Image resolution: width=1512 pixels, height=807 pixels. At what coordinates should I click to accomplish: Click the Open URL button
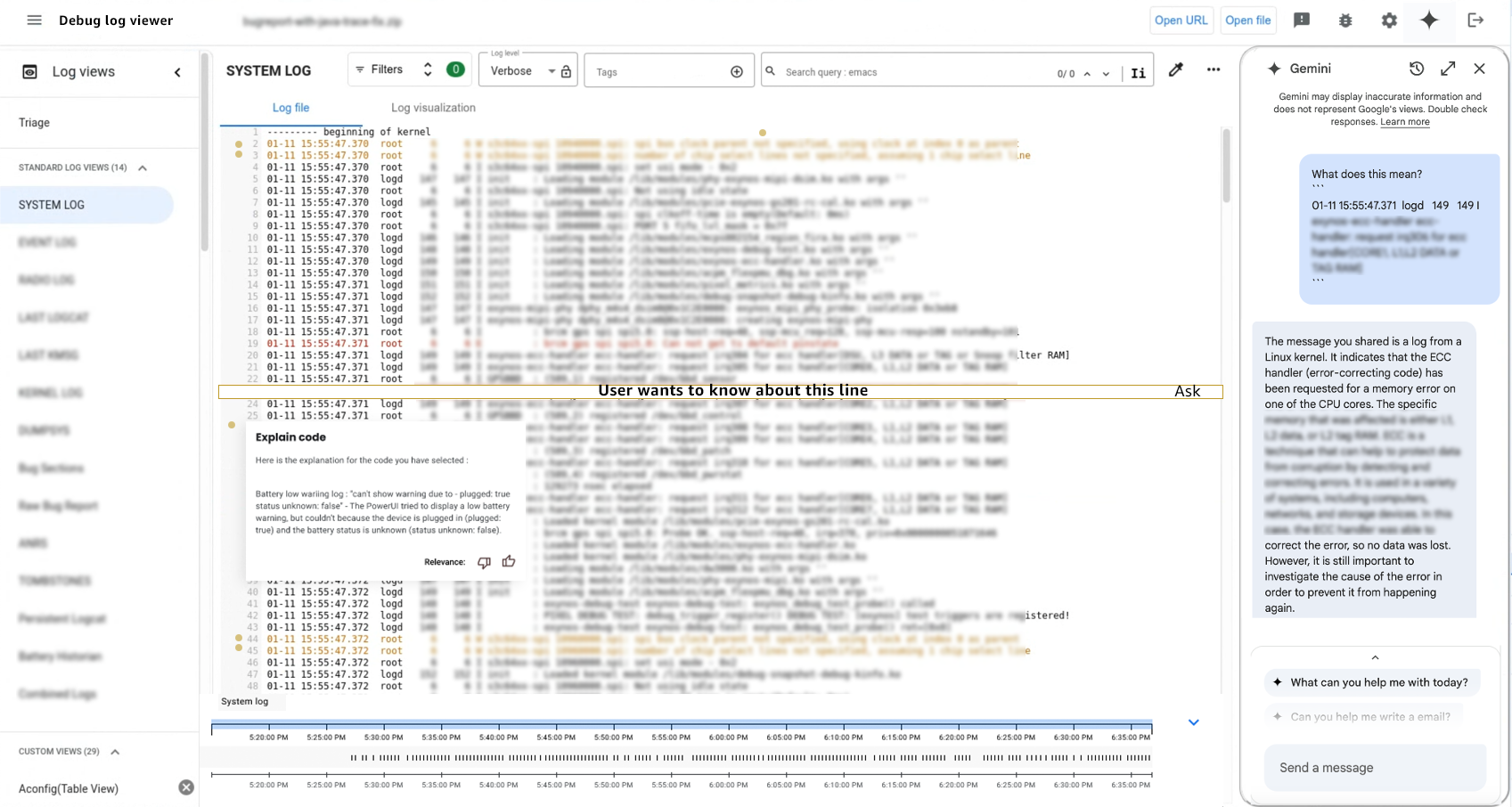pos(1181,20)
